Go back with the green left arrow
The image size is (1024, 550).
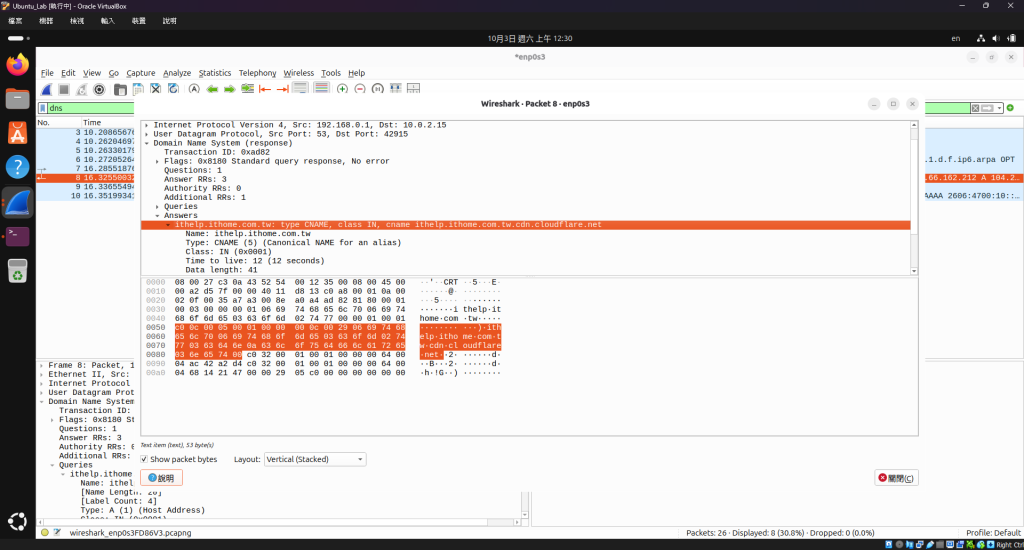pyautogui.click(x=212, y=89)
